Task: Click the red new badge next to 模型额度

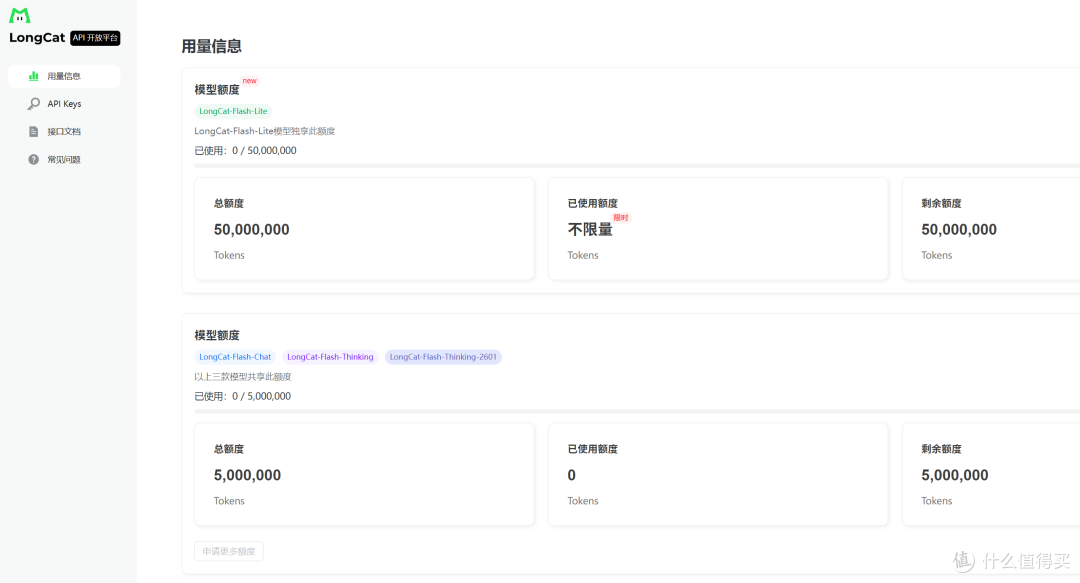Action: coord(249,81)
